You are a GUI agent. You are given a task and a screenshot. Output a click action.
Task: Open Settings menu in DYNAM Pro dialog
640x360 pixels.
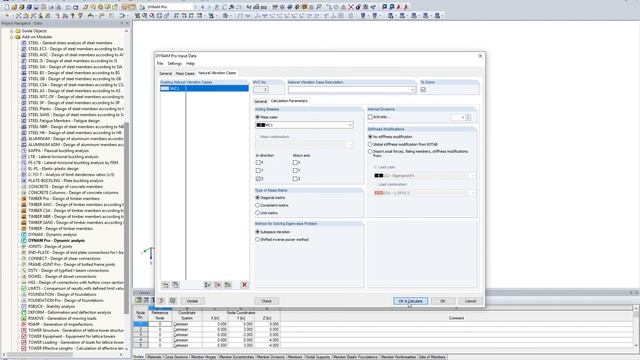(x=174, y=64)
